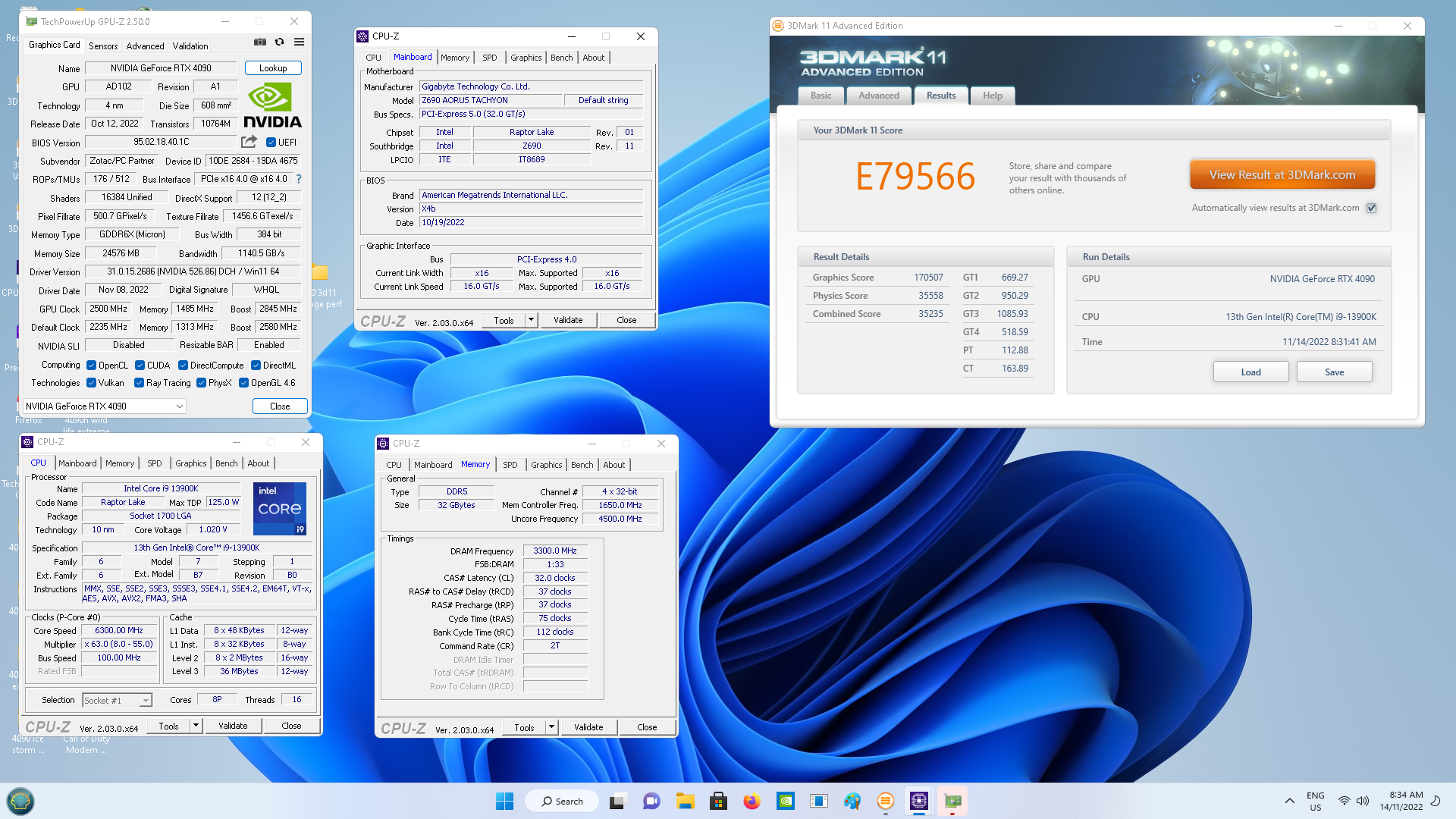Open the Basic tab in 3DMark 11
This screenshot has height=819, width=1456.
coord(821,96)
